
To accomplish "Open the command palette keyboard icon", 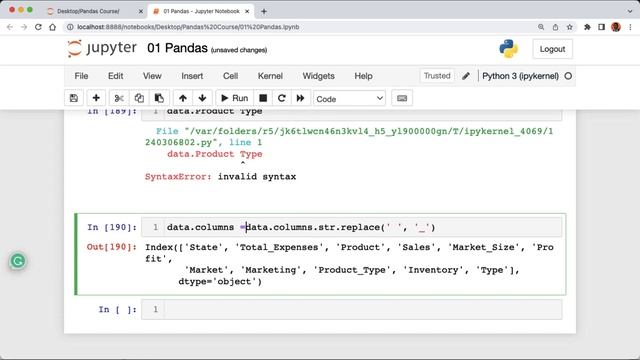I will 402,98.
